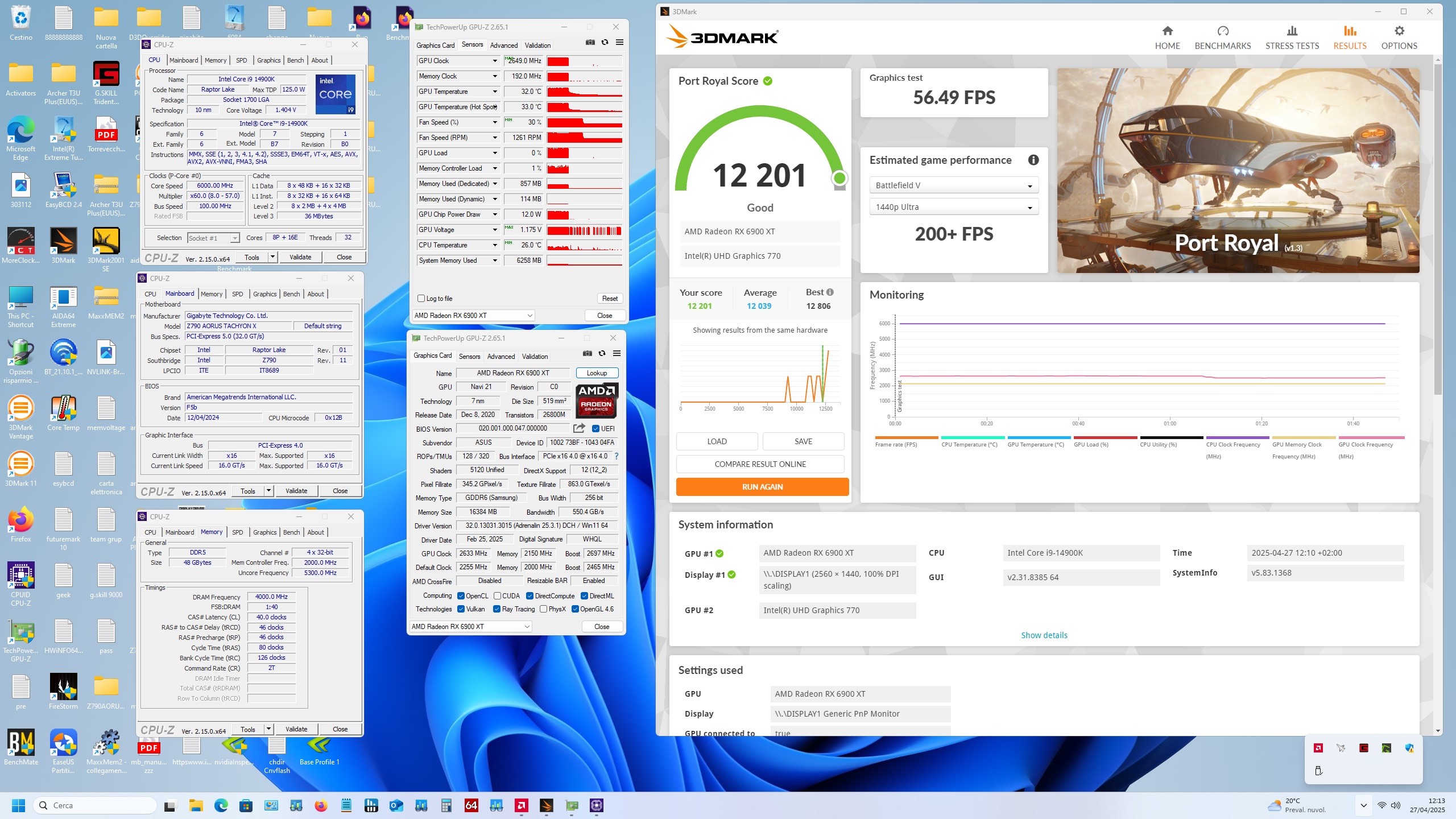Viewport: 1456px width, 819px height.
Task: Open the Cestino recycle bin desktop icon
Action: tap(21, 24)
